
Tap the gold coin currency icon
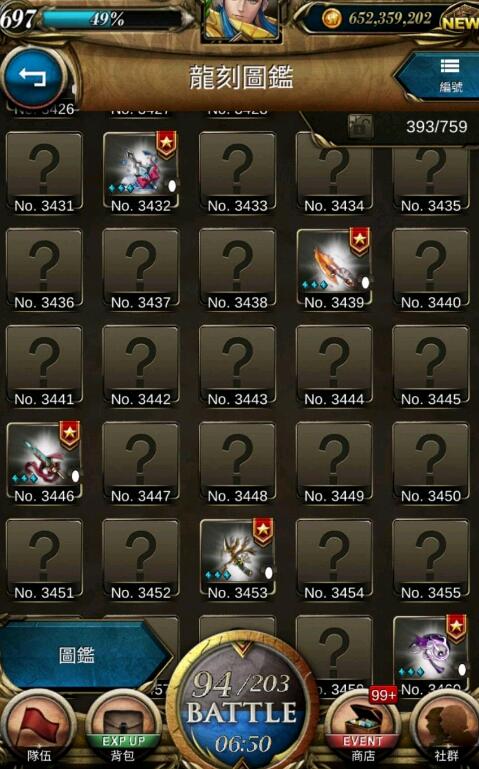[331, 19]
